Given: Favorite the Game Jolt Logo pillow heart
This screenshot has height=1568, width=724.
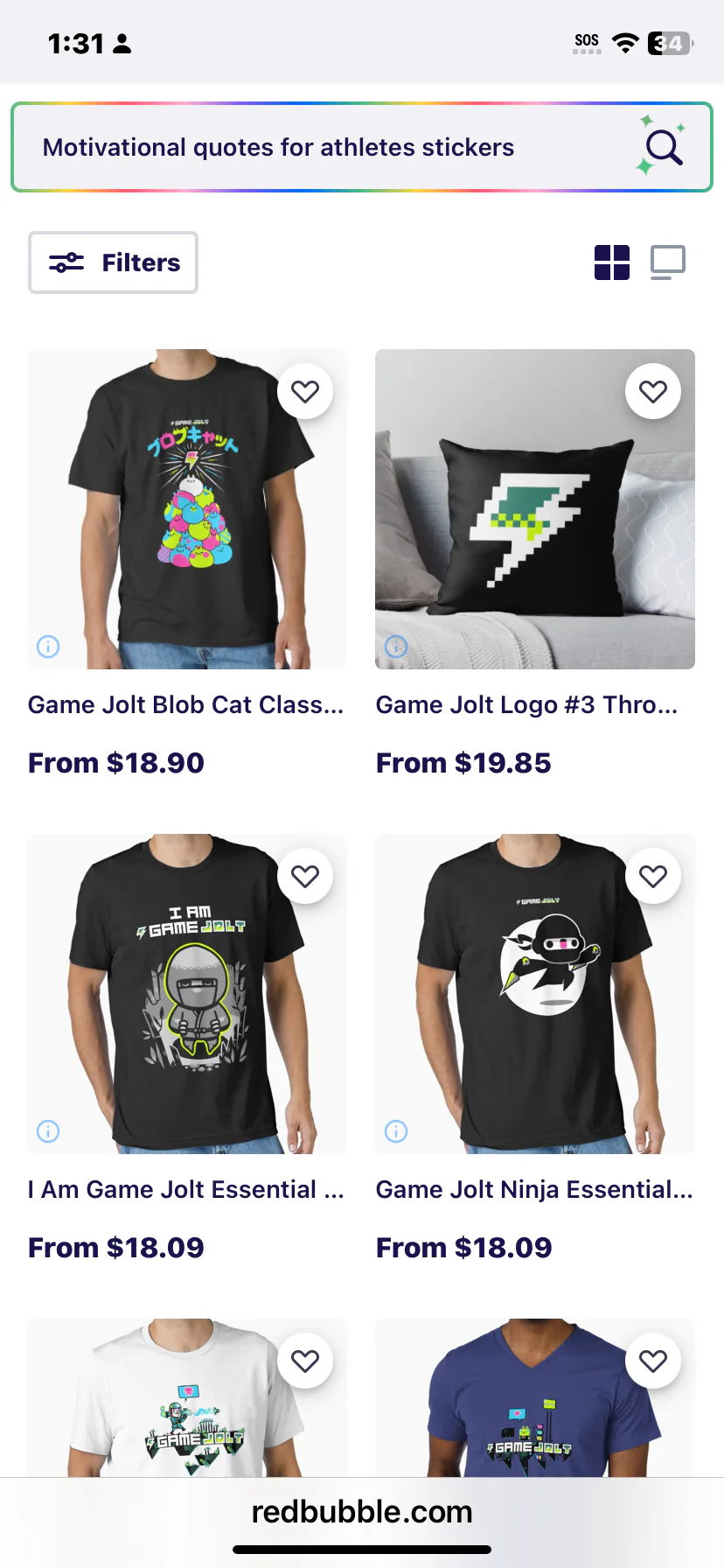Looking at the screenshot, I should (653, 391).
